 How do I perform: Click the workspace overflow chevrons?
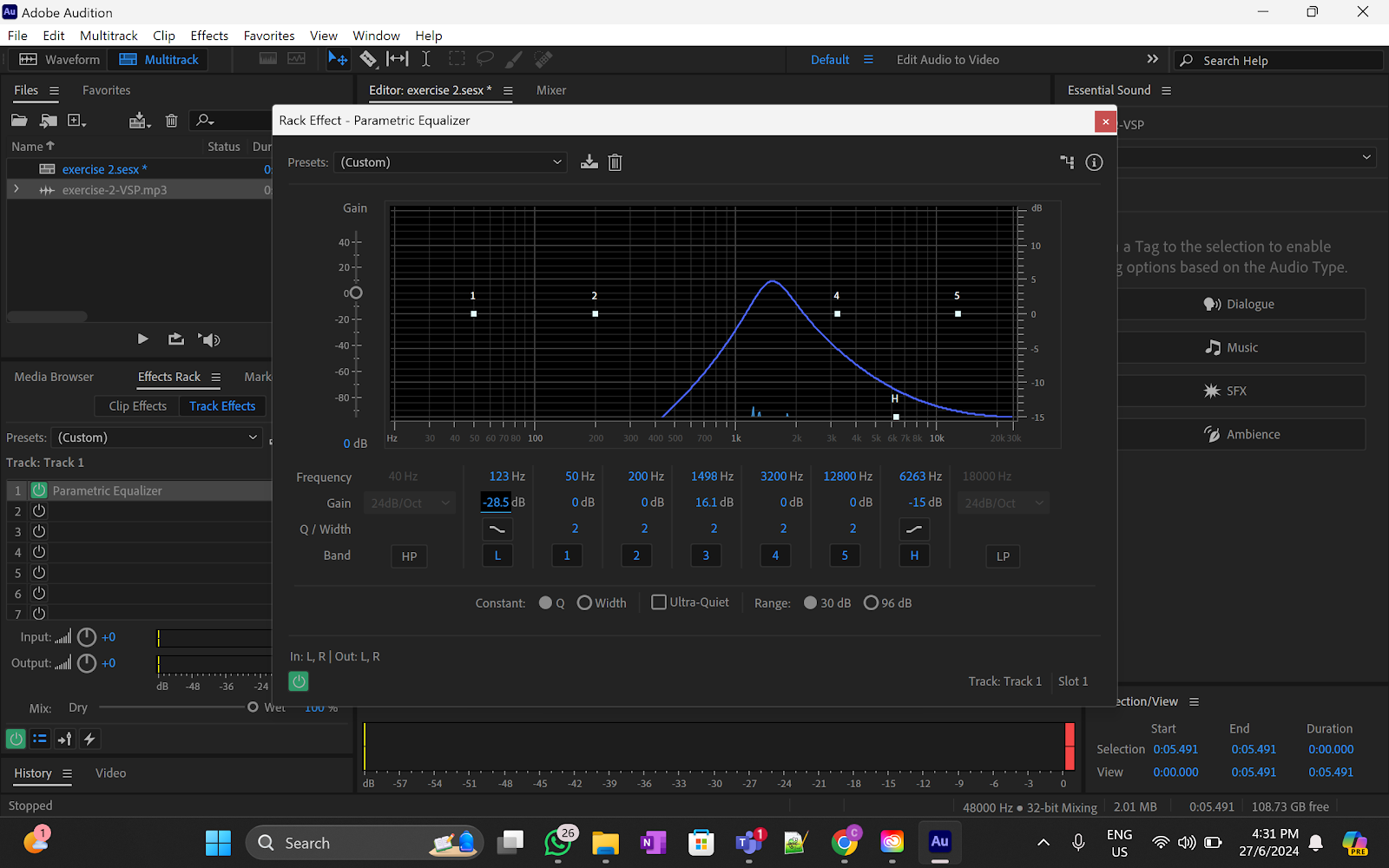coord(1153,59)
